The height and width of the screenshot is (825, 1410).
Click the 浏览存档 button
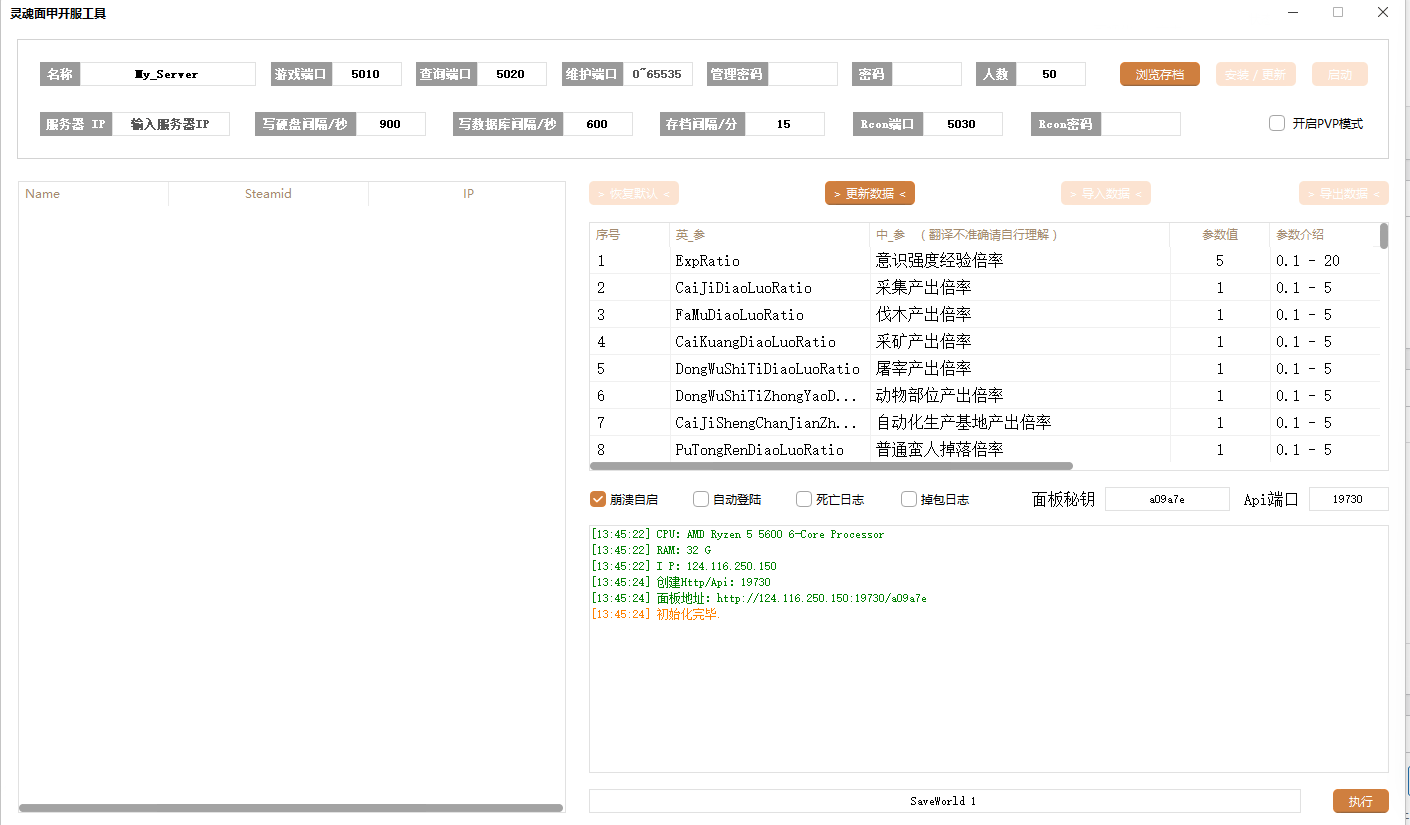[x=1159, y=74]
